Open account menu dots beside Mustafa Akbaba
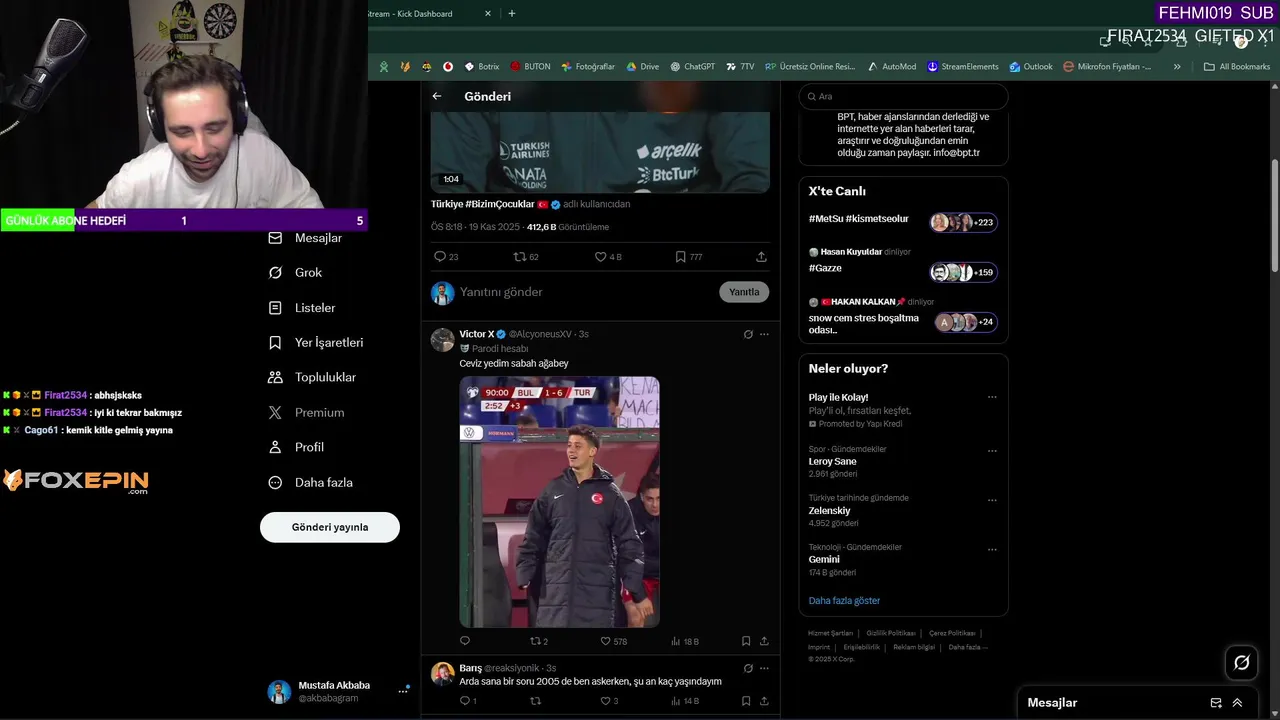This screenshot has height=720, width=1280. (x=403, y=690)
